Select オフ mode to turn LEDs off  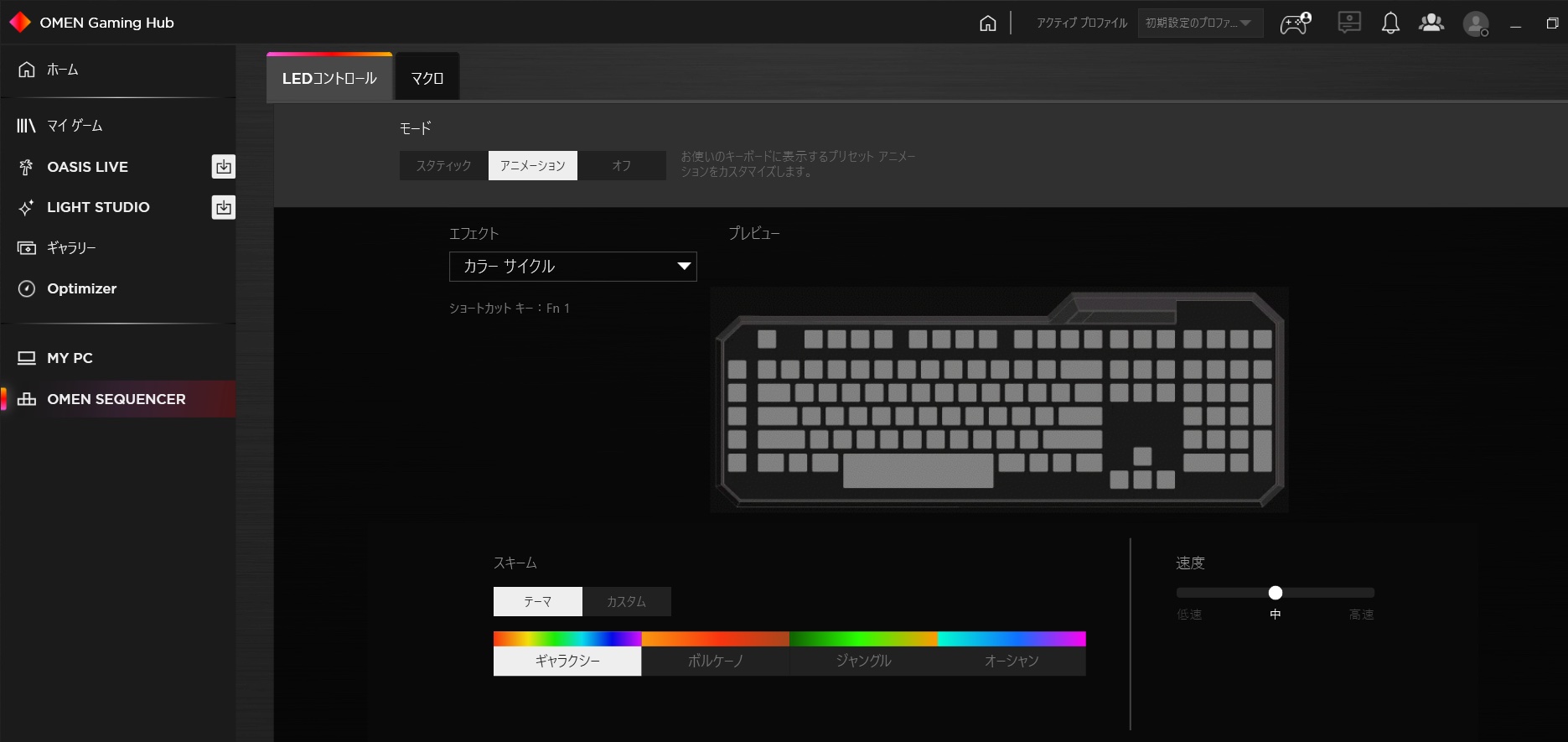tap(622, 166)
